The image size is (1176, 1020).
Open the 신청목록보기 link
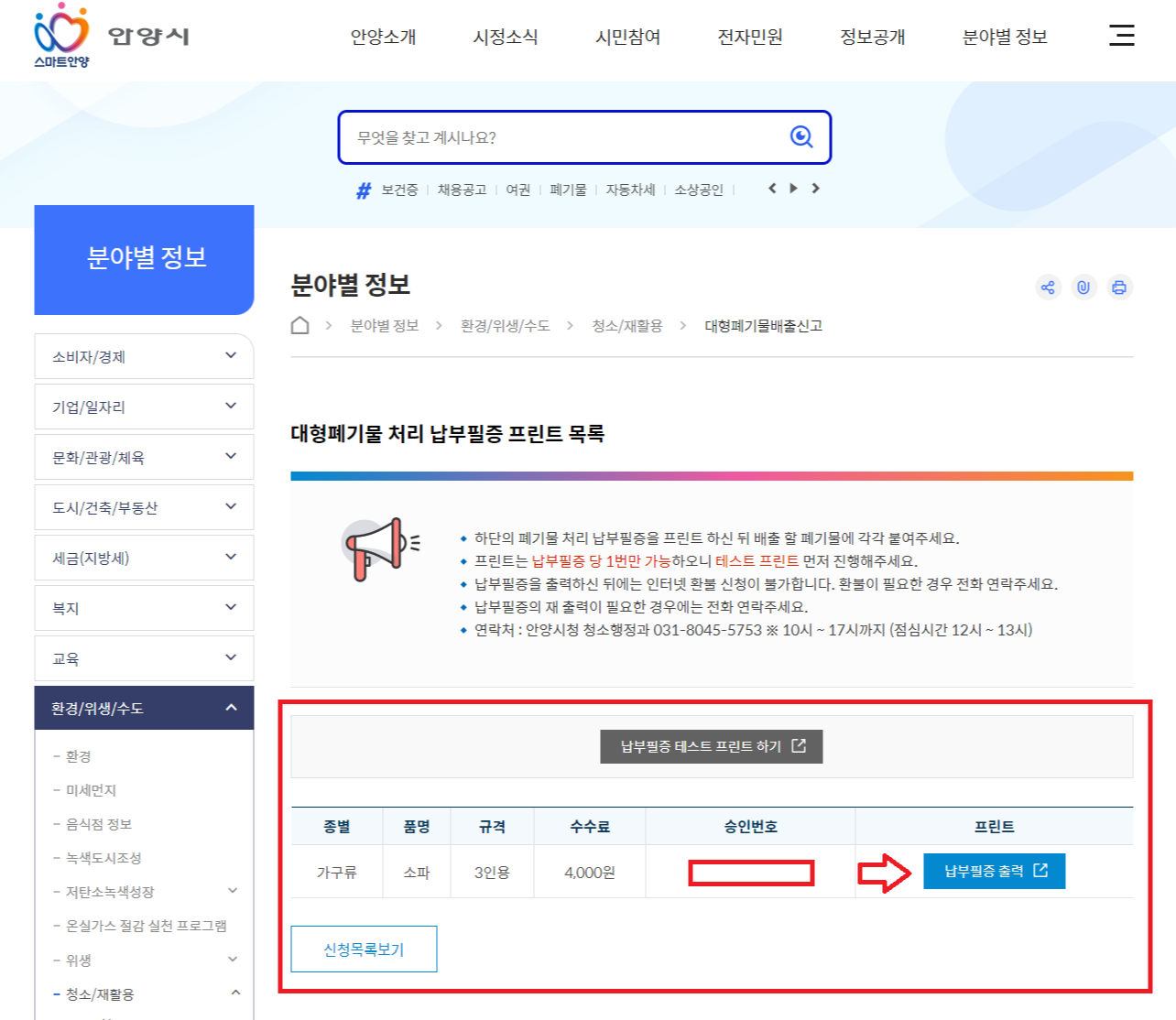tap(364, 949)
